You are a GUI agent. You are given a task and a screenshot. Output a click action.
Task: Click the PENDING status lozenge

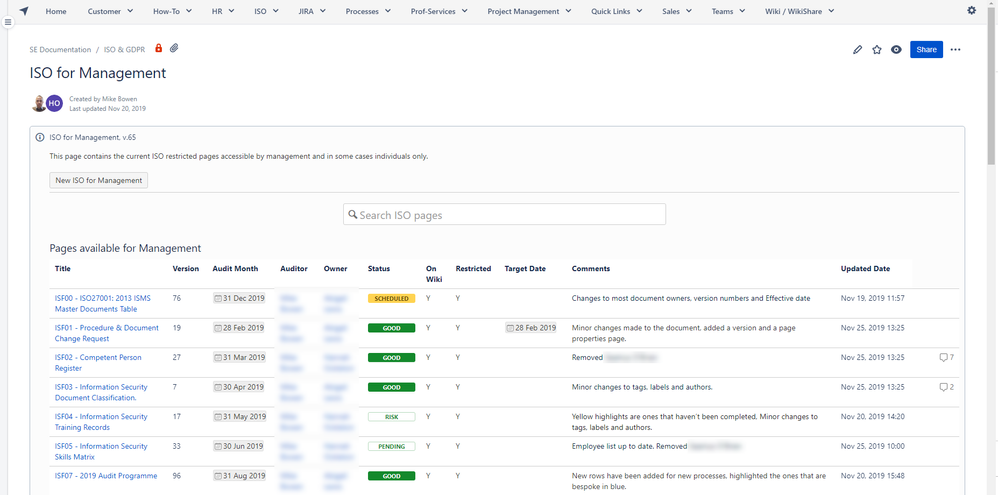pos(391,446)
